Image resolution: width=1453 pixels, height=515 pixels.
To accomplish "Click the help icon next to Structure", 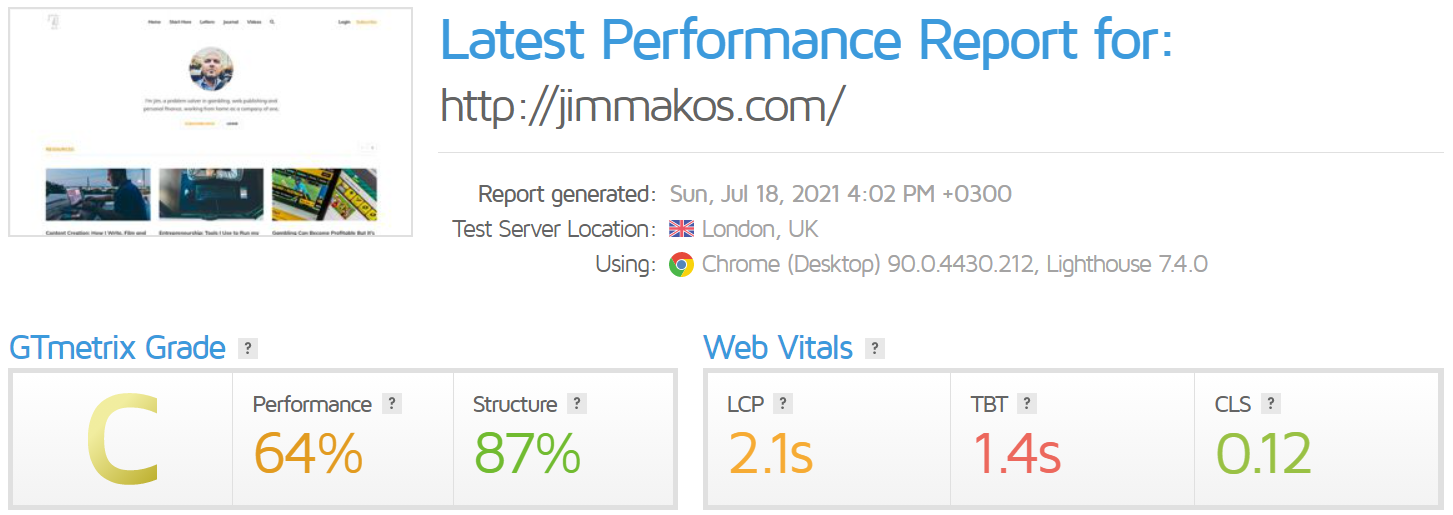I will (x=576, y=404).
